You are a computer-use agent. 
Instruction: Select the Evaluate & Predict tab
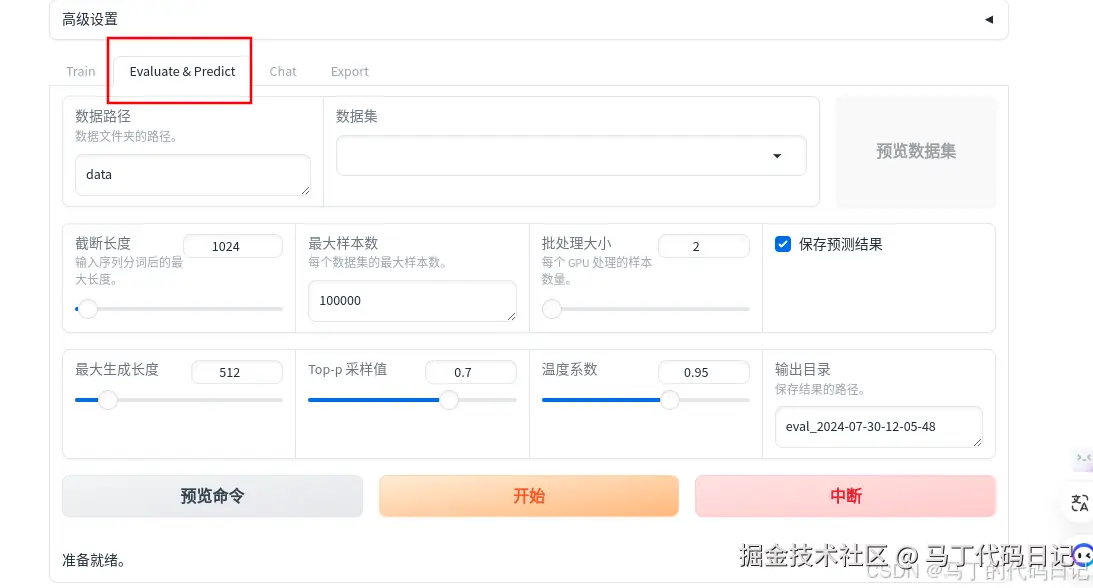pos(182,71)
